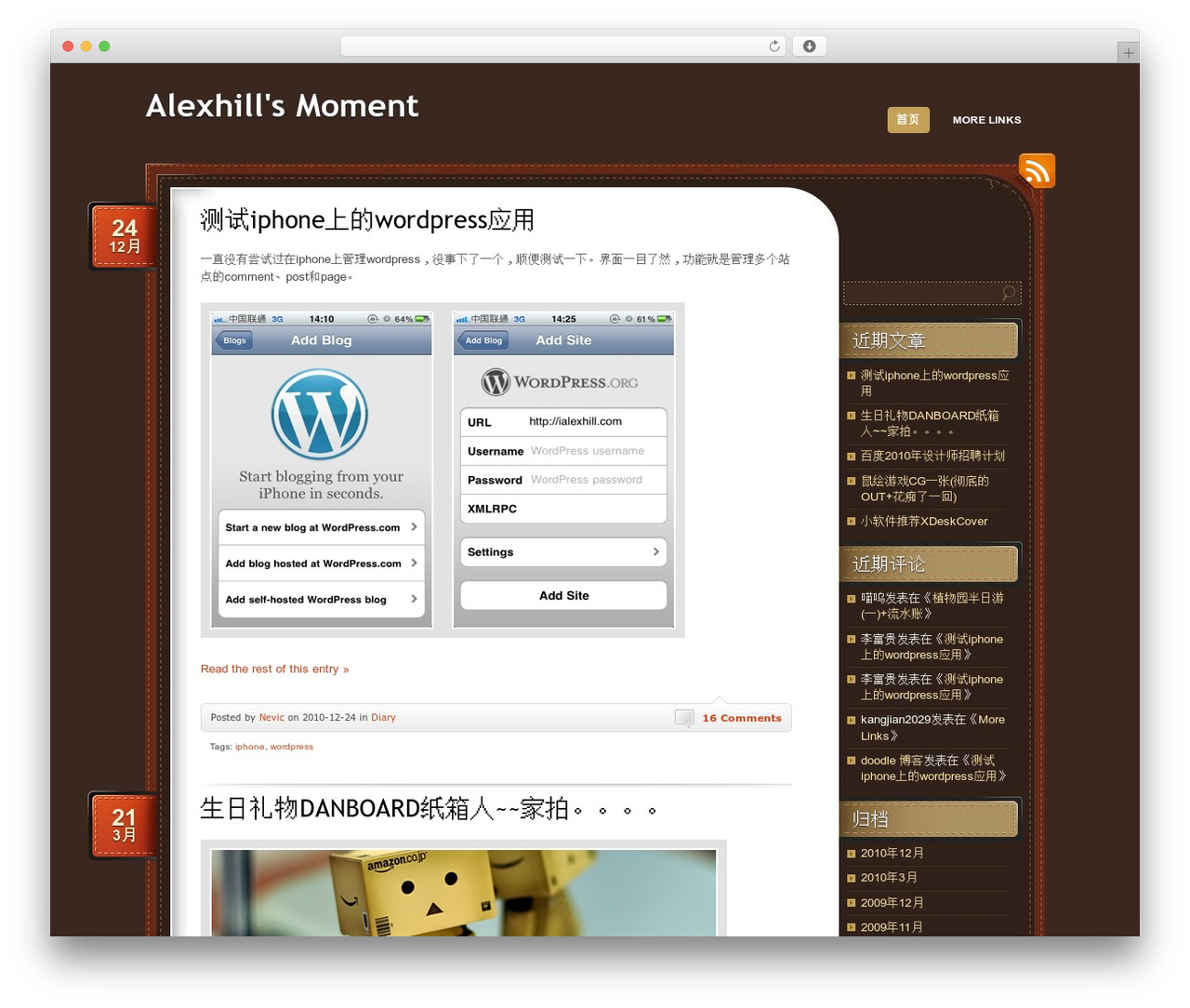Click the 近期文章 sidebar heading
This screenshot has width=1190, height=1008.
click(x=929, y=340)
